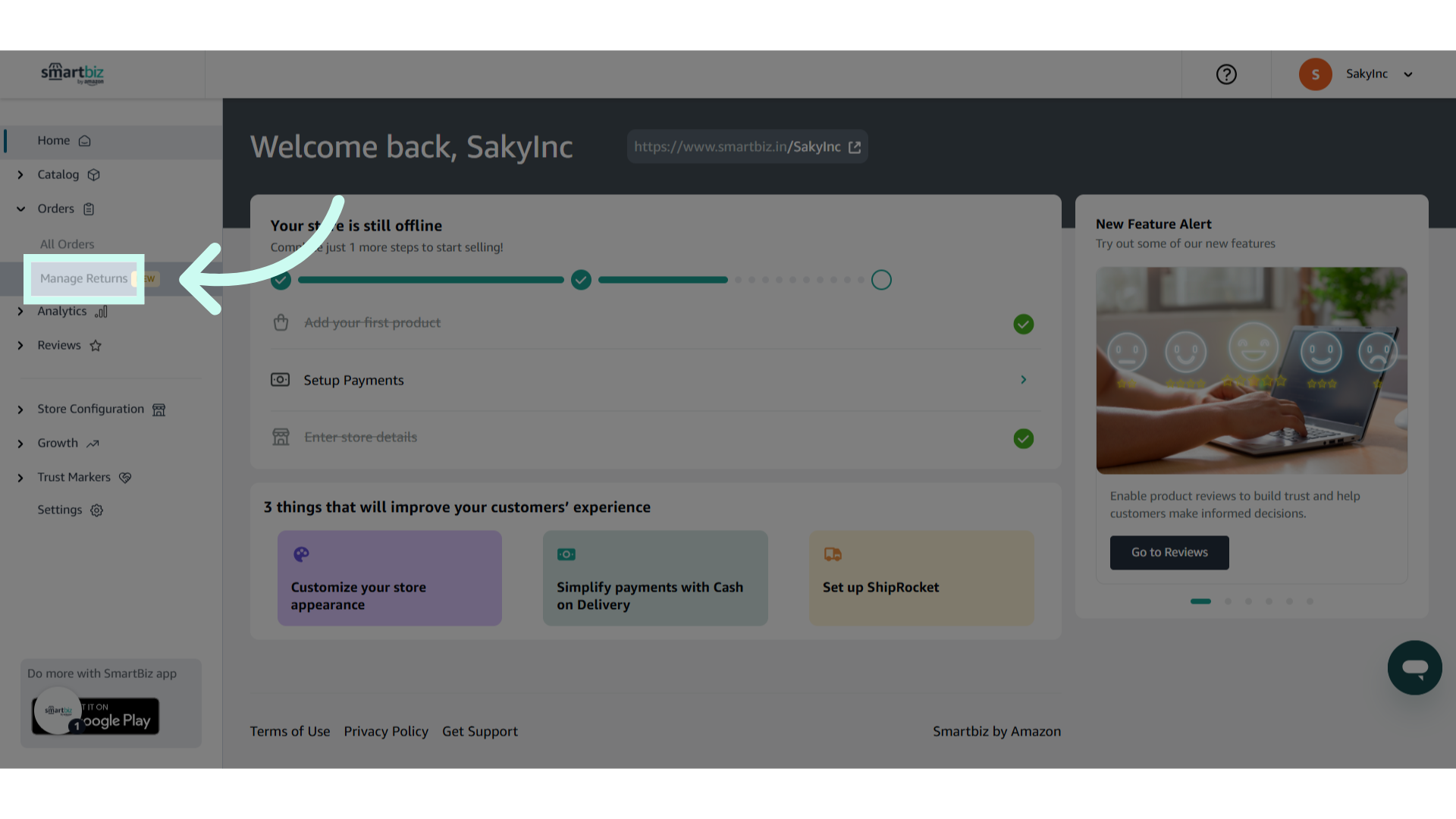The width and height of the screenshot is (1456, 819).
Task: Select the third carousel dot
Action: click(x=1248, y=601)
